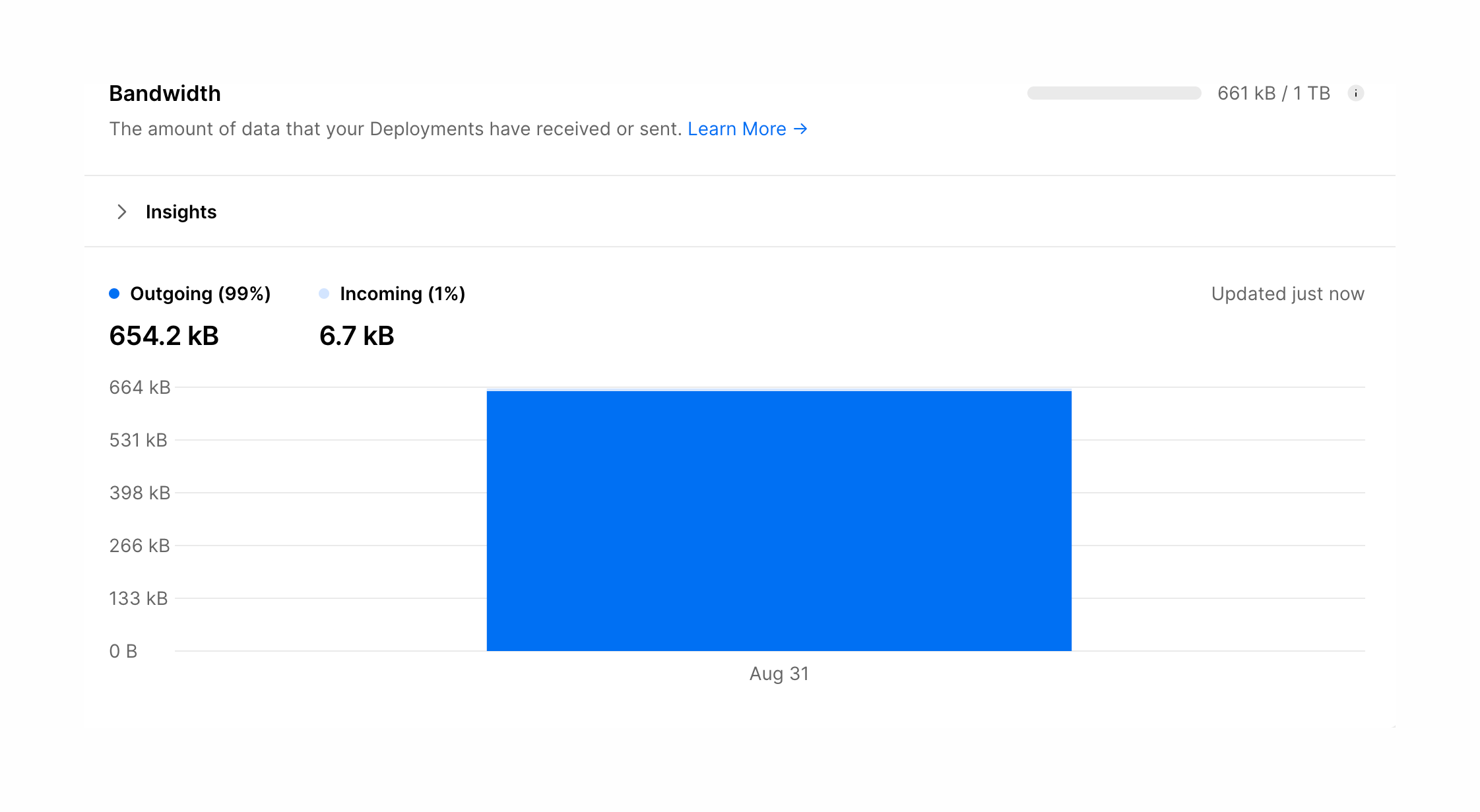Expand the Insights chevron
Image resolution: width=1480 pixels, height=812 pixels.
(x=121, y=212)
